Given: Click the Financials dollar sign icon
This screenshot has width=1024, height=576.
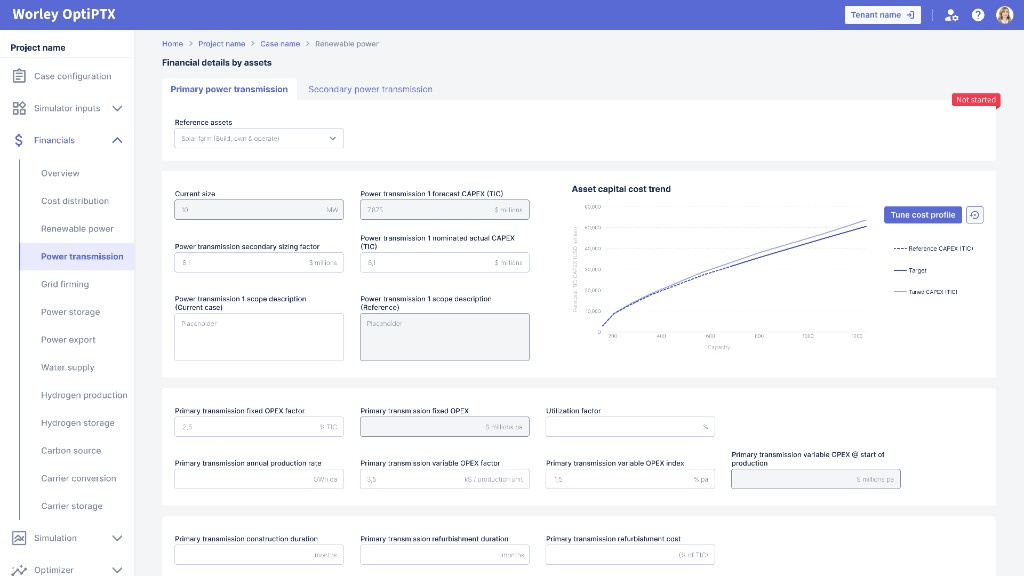Looking at the screenshot, I should coord(19,140).
